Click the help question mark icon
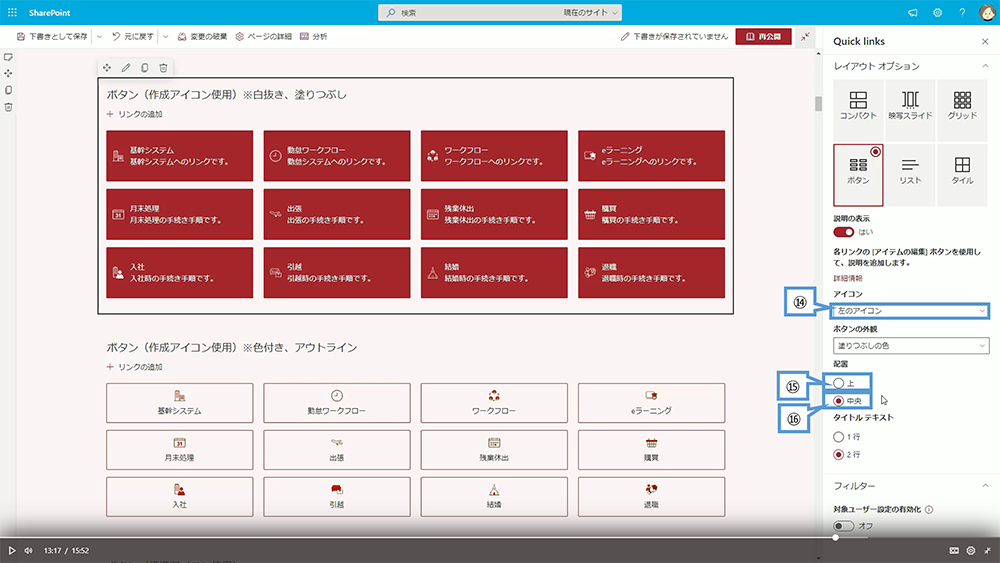1000x563 pixels. 962,13
